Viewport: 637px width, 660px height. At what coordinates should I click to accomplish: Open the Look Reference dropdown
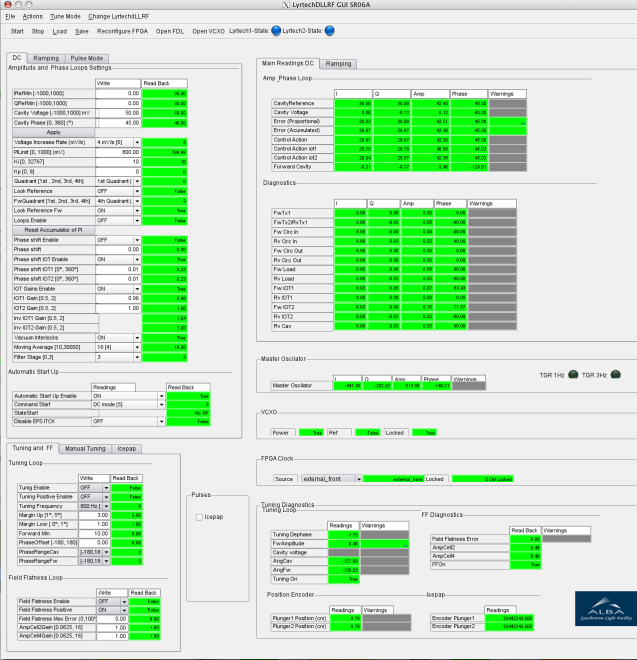[x=118, y=191]
